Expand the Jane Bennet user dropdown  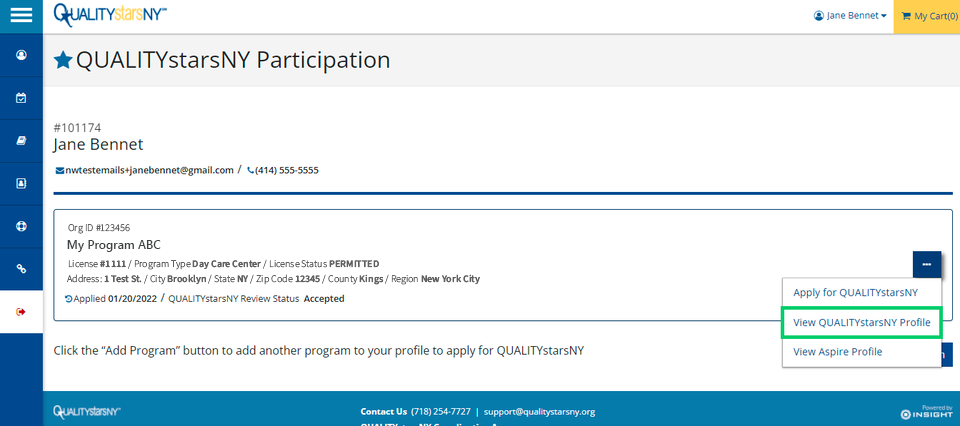(x=850, y=16)
